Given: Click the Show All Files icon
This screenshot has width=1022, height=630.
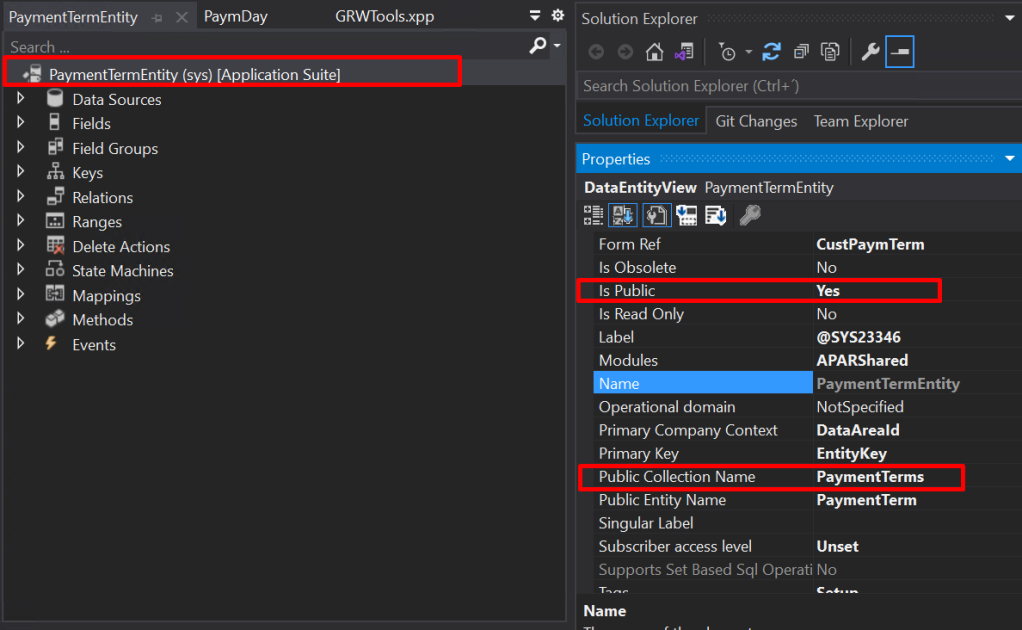Looking at the screenshot, I should coord(830,52).
